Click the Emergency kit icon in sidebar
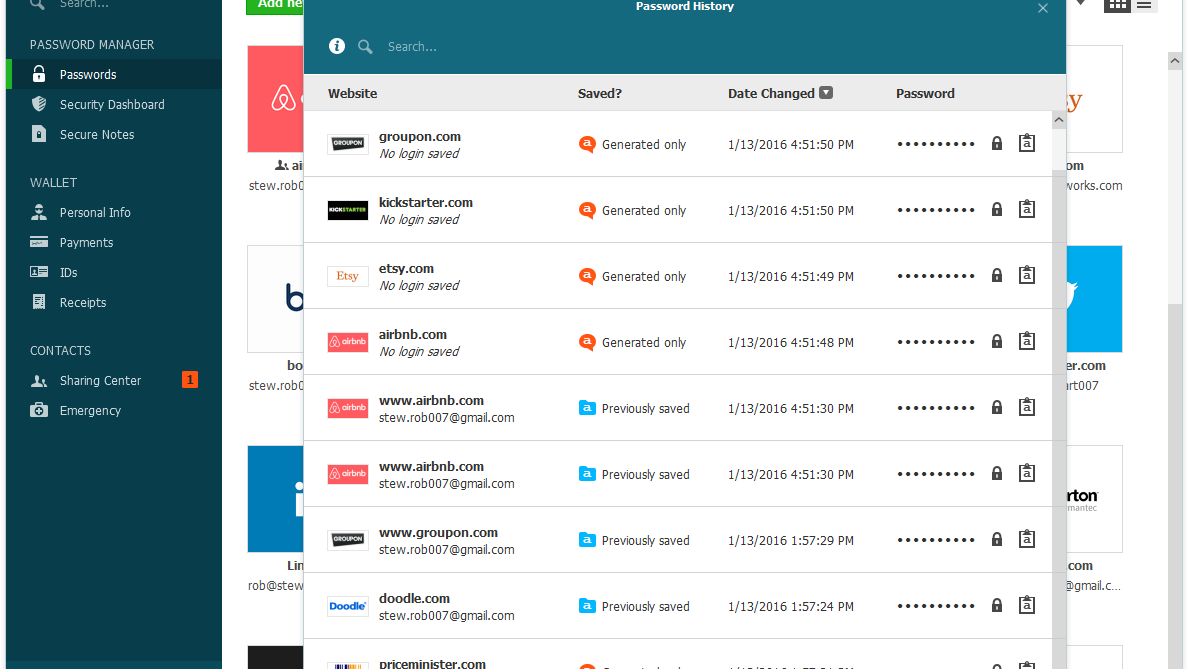1188x669 pixels. pos(39,410)
